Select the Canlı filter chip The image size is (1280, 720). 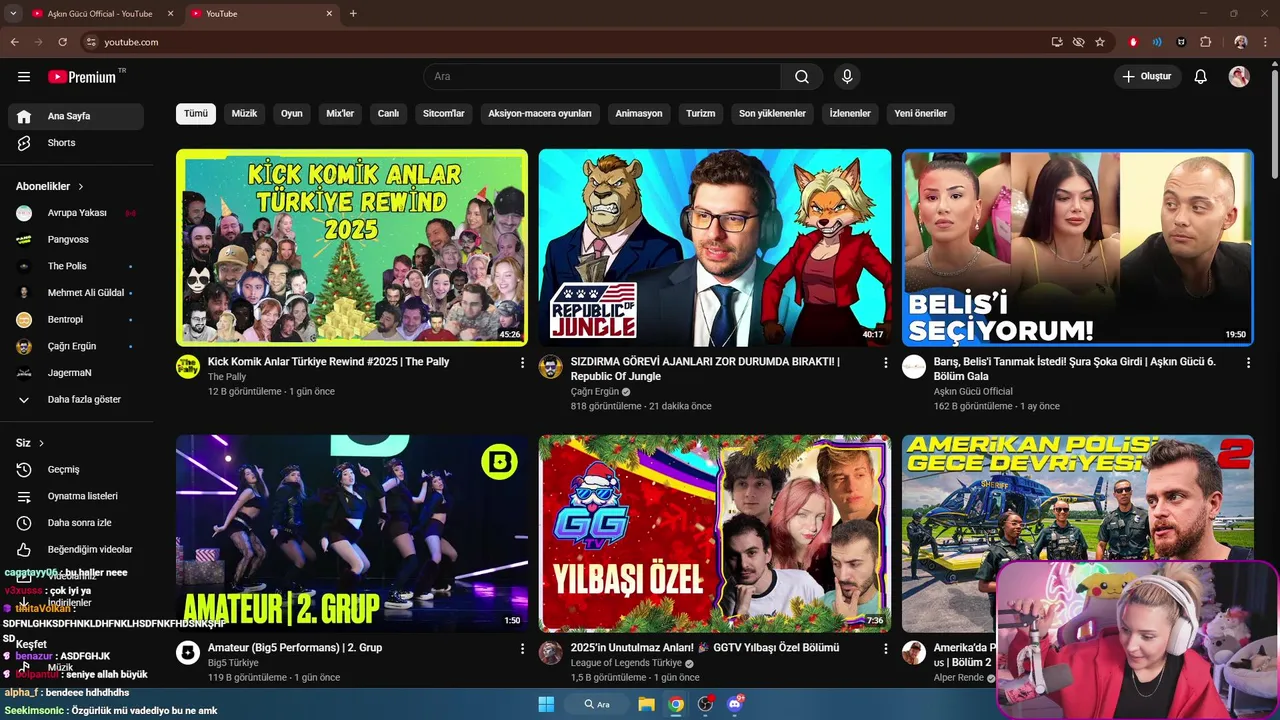(x=388, y=113)
